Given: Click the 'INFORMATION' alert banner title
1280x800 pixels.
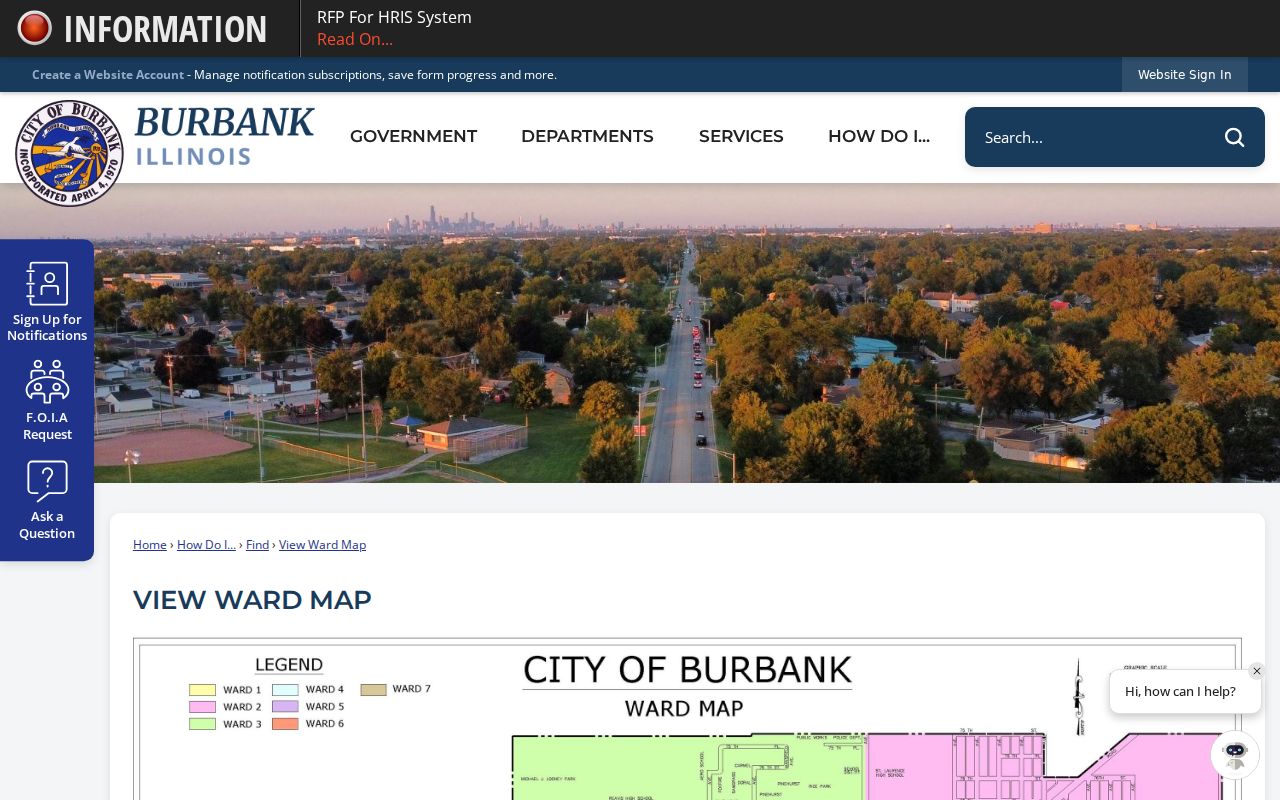Looking at the screenshot, I should 165,29.
